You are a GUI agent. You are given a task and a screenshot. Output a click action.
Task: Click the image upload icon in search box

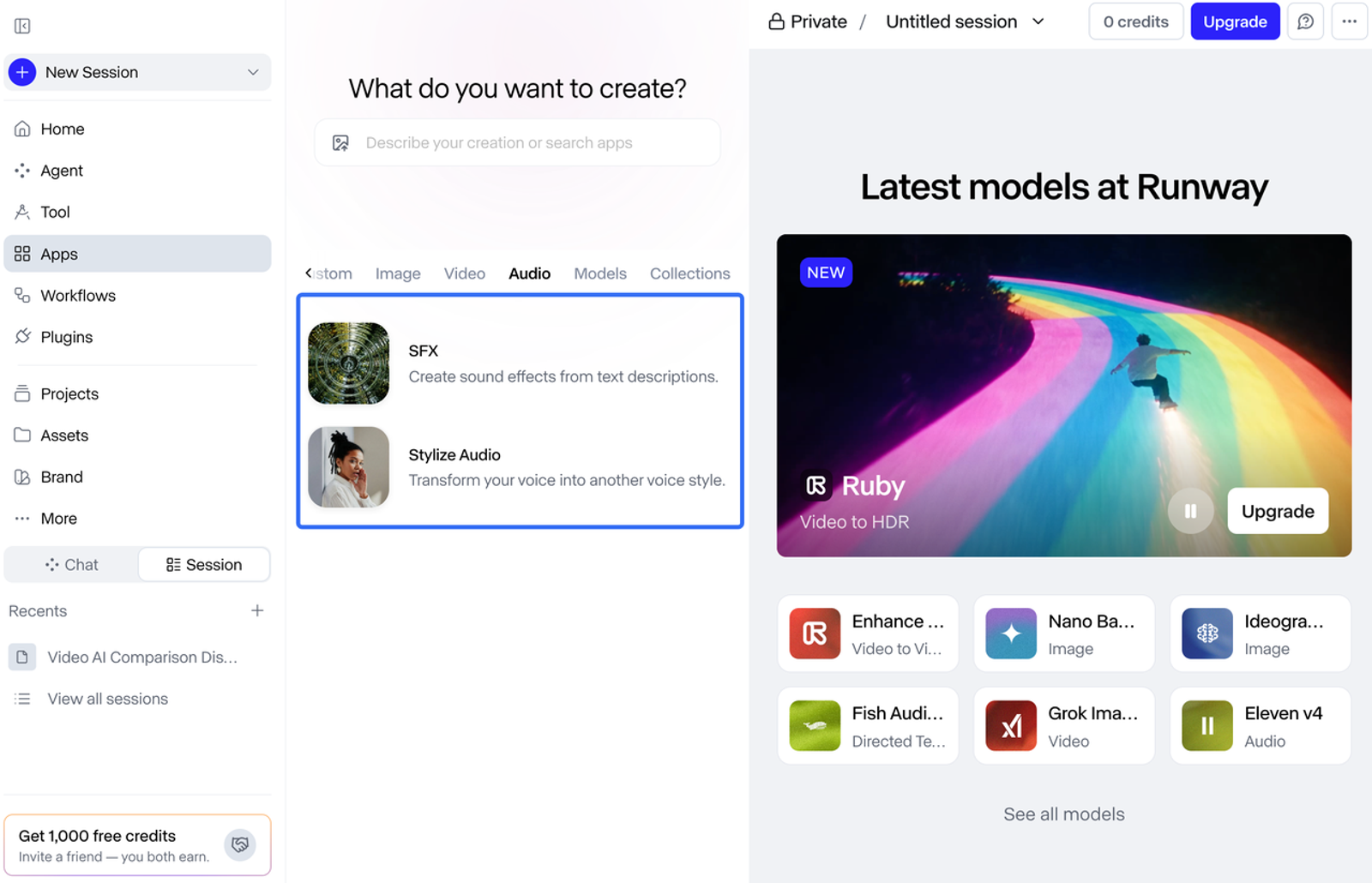(340, 143)
